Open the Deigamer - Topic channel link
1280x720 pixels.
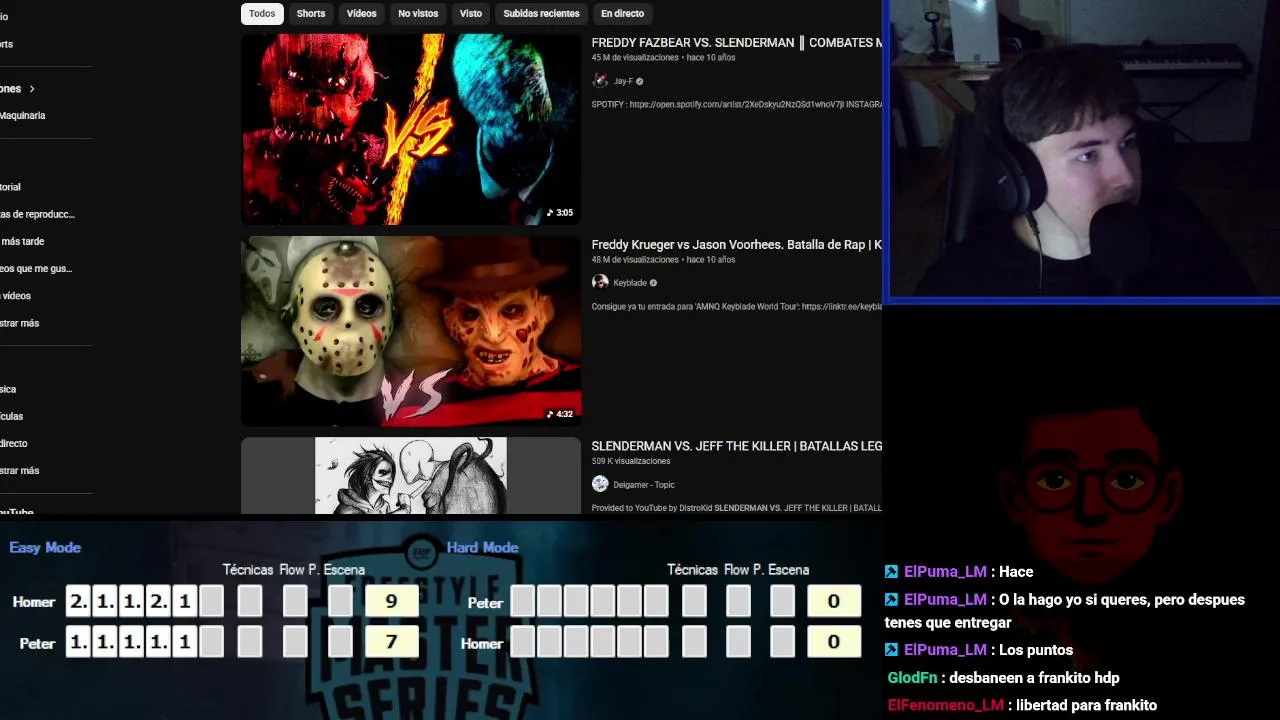(x=644, y=485)
